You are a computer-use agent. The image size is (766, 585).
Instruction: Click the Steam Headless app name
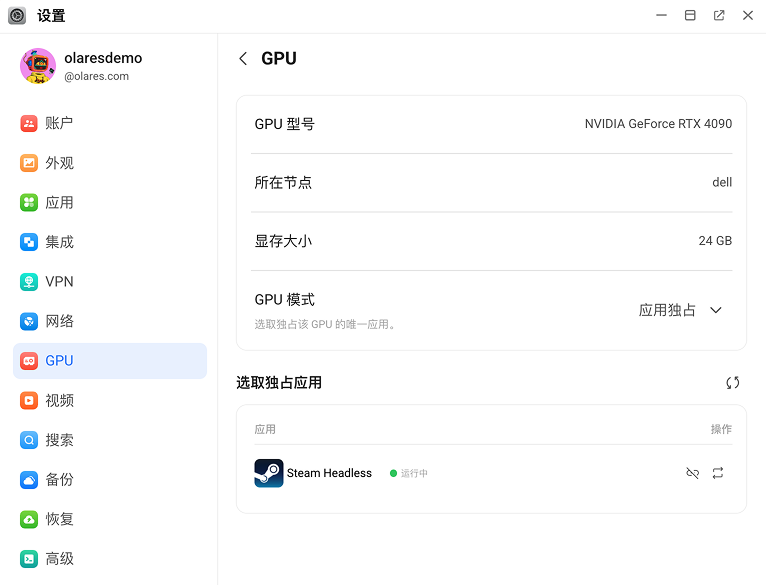pos(329,473)
